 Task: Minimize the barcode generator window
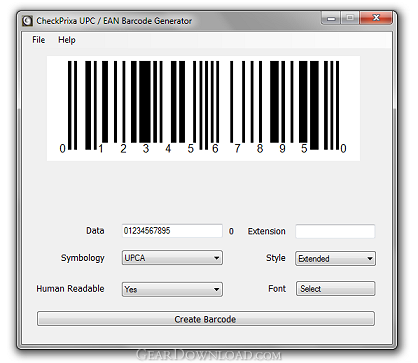click(x=331, y=18)
